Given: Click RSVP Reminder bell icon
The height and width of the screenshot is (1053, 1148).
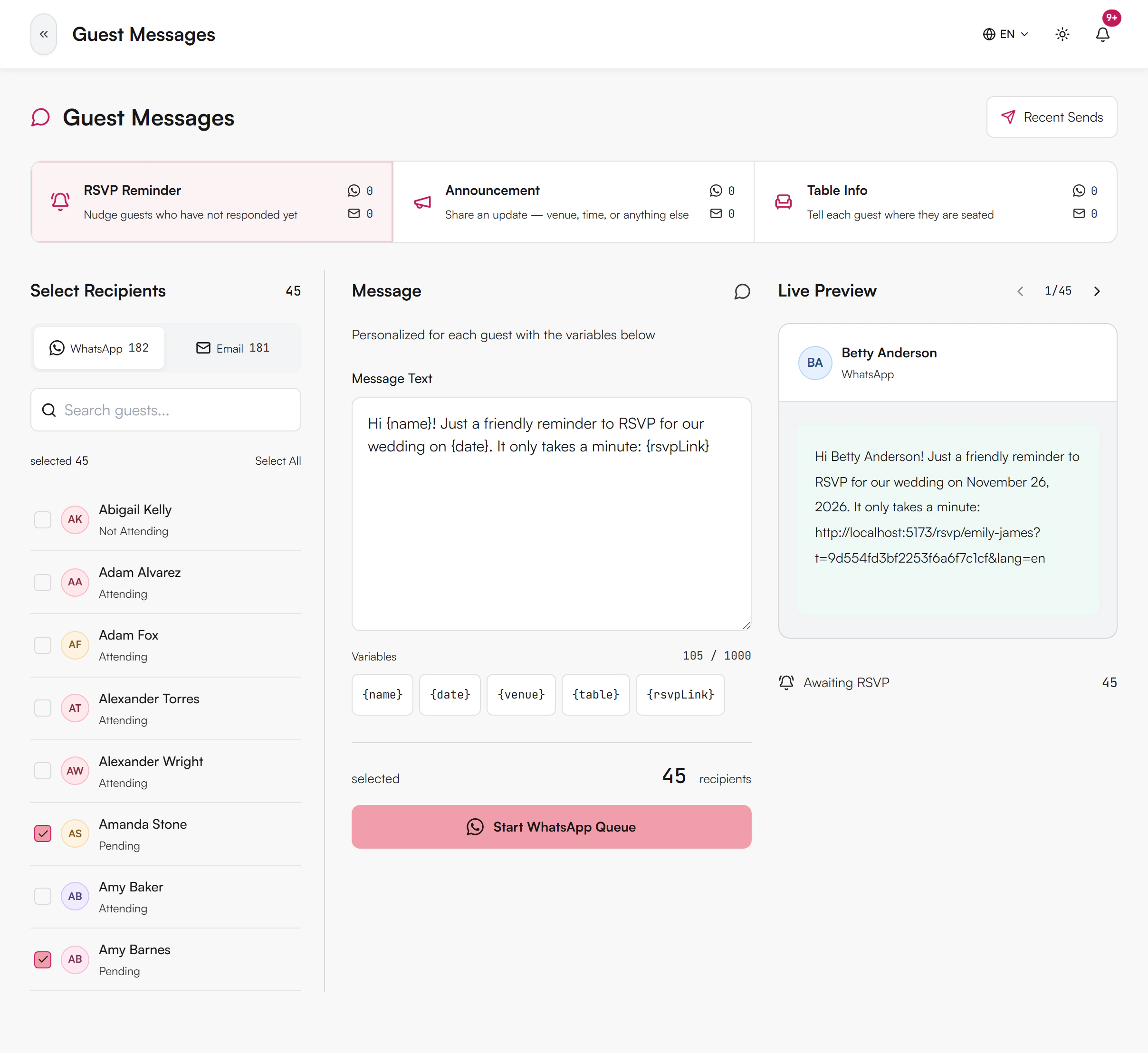Looking at the screenshot, I should [x=60, y=201].
